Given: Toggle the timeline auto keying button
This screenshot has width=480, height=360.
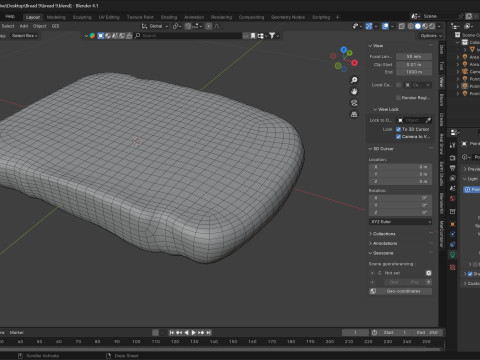Looking at the screenshot, I should pos(155,332).
